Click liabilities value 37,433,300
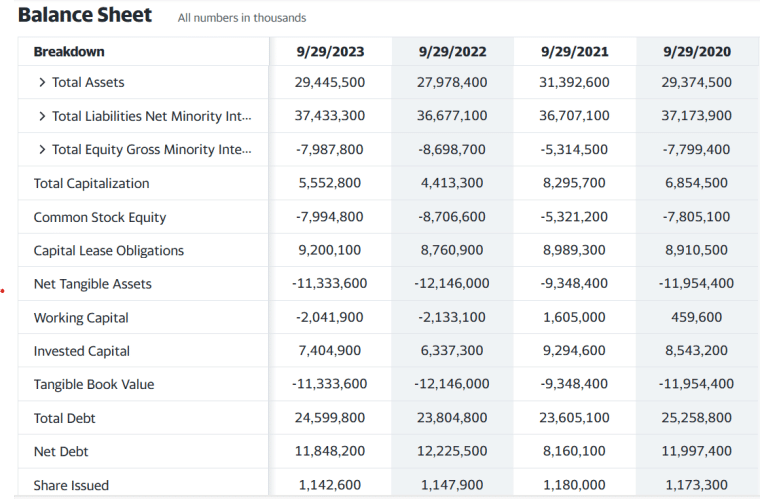The width and height of the screenshot is (760, 499). 330,116
